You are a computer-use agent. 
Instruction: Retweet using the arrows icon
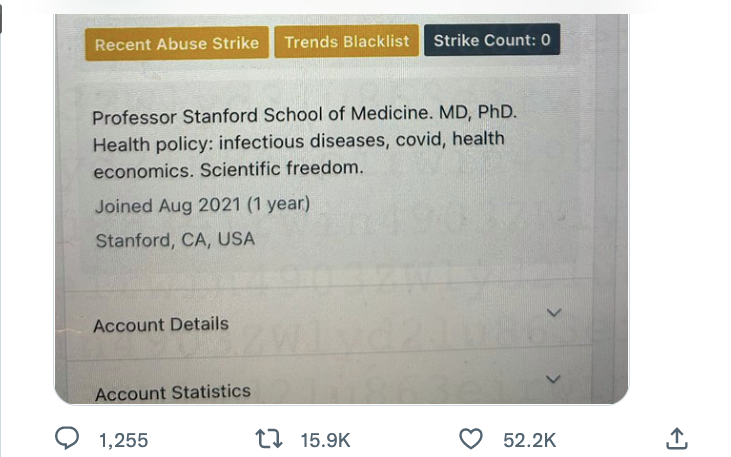pos(269,439)
